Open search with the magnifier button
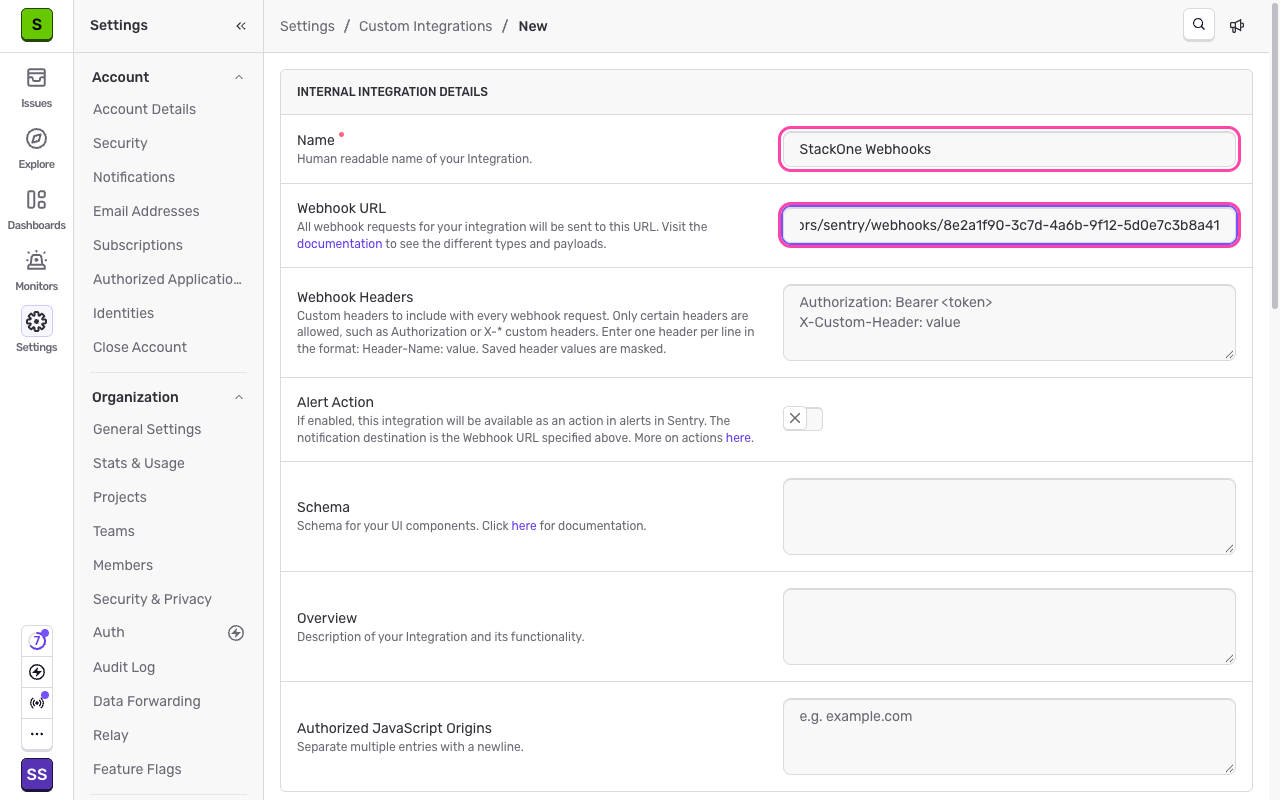This screenshot has height=800, width=1280. 1199,25
